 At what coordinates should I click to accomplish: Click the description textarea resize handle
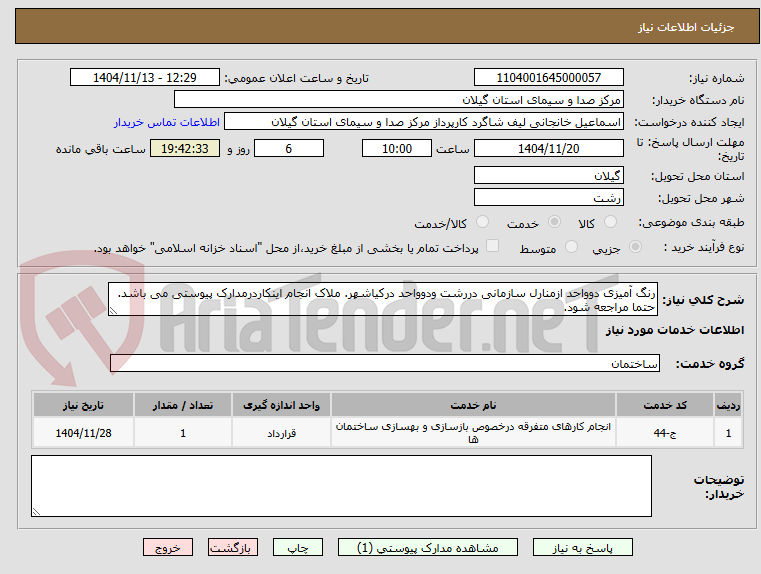[x=113, y=311]
